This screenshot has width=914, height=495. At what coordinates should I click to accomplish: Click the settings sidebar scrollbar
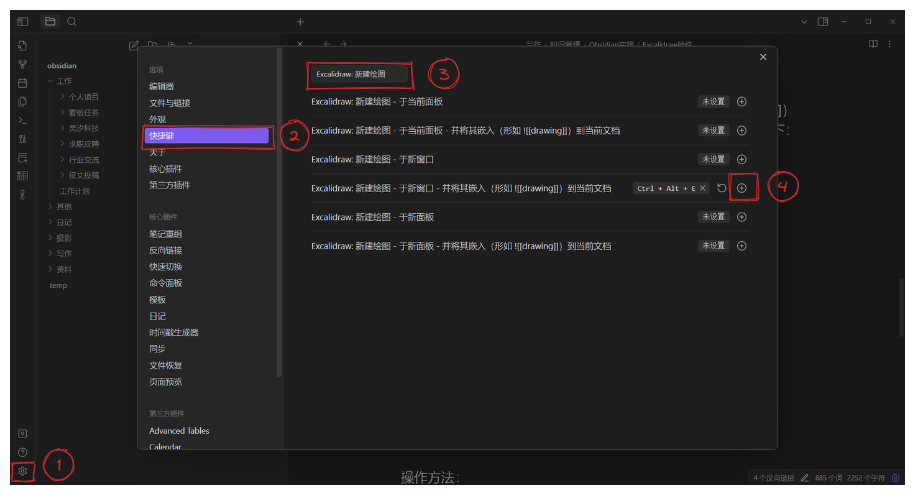point(279,213)
